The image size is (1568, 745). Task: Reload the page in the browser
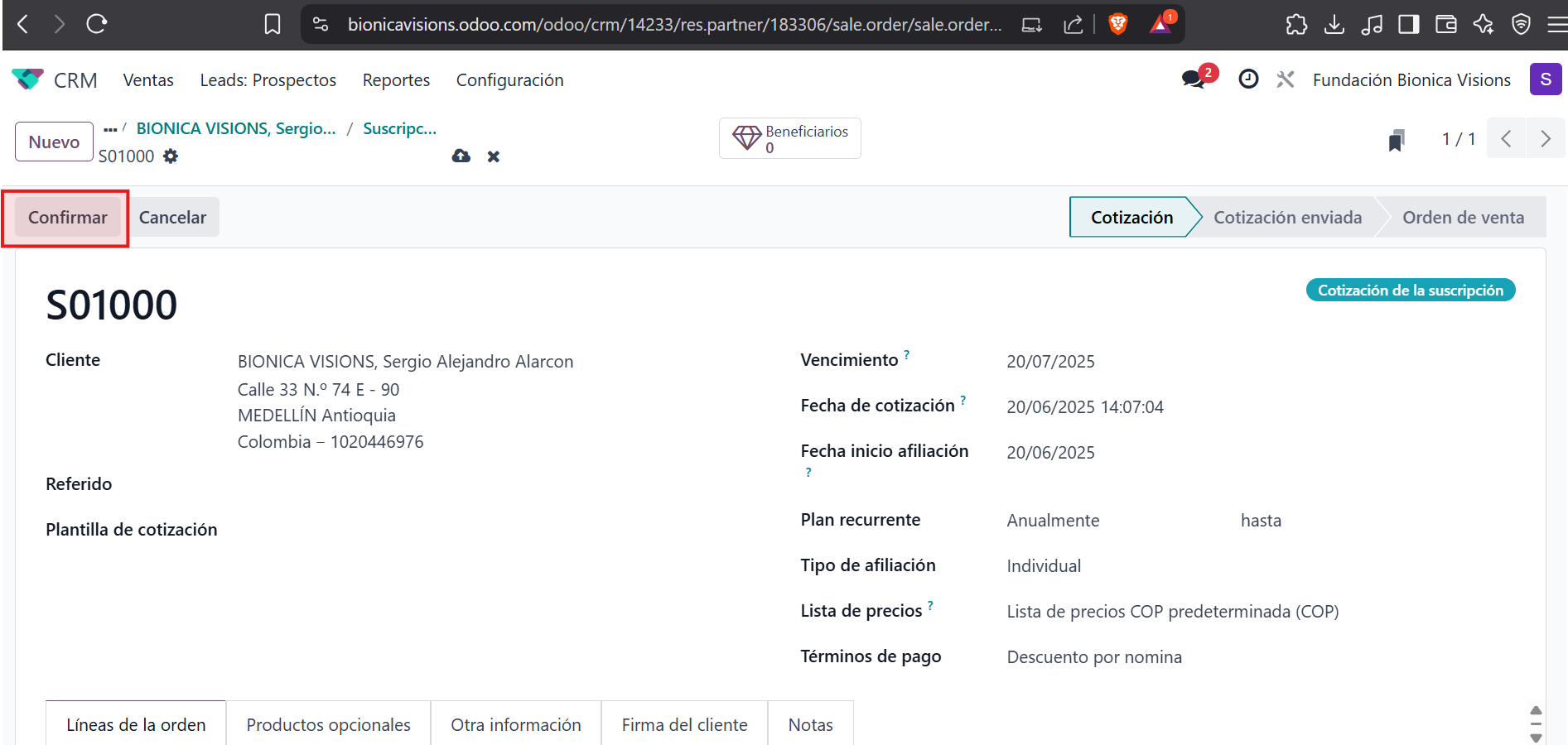pyautogui.click(x=97, y=24)
